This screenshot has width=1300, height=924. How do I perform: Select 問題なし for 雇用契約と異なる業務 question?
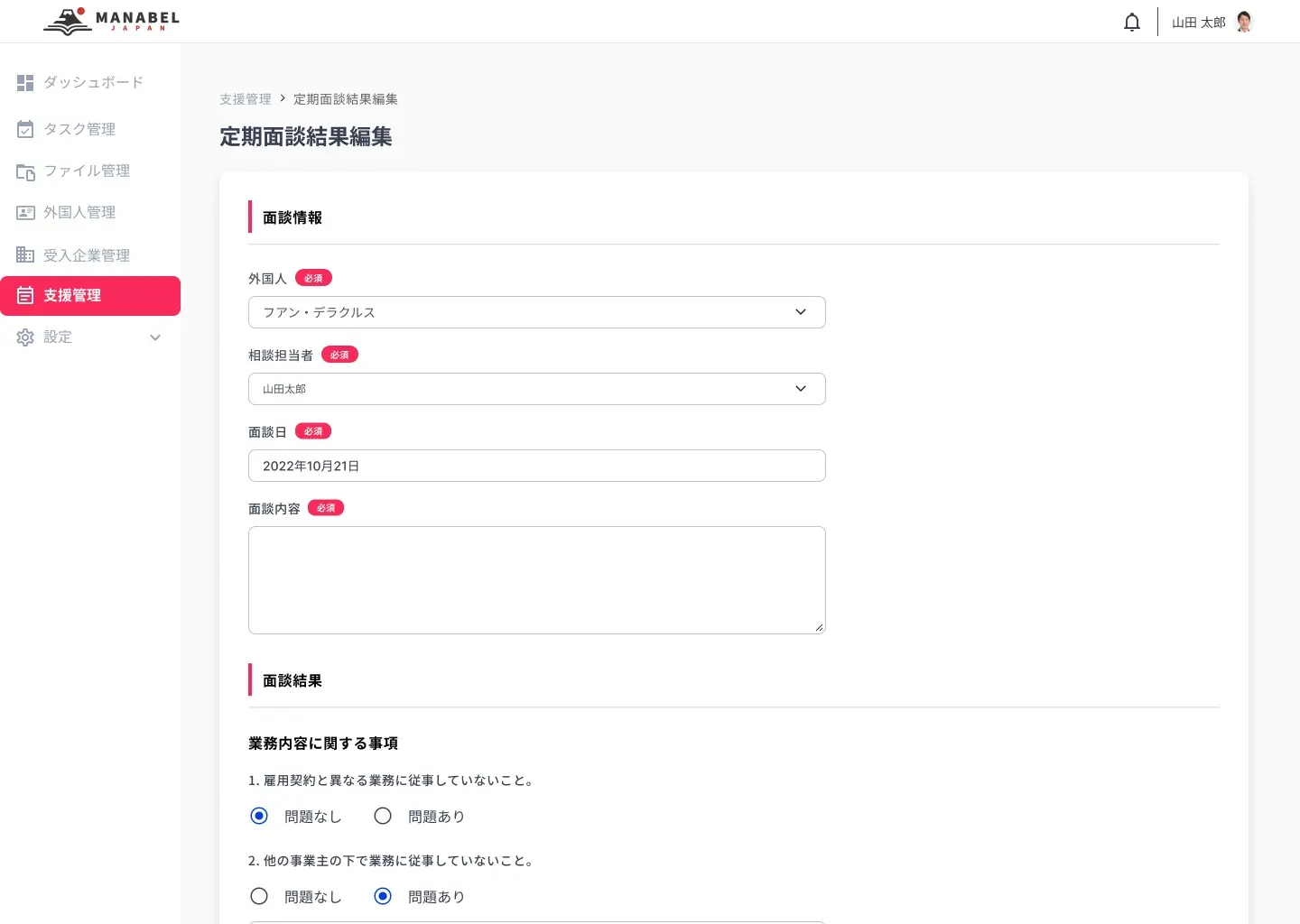pos(259,816)
